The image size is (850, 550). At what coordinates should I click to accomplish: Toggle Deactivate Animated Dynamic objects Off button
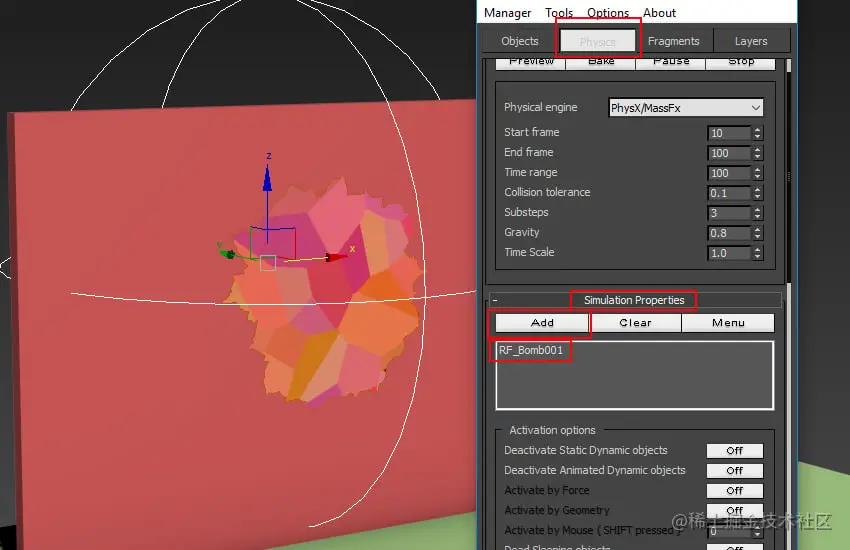click(x=735, y=471)
